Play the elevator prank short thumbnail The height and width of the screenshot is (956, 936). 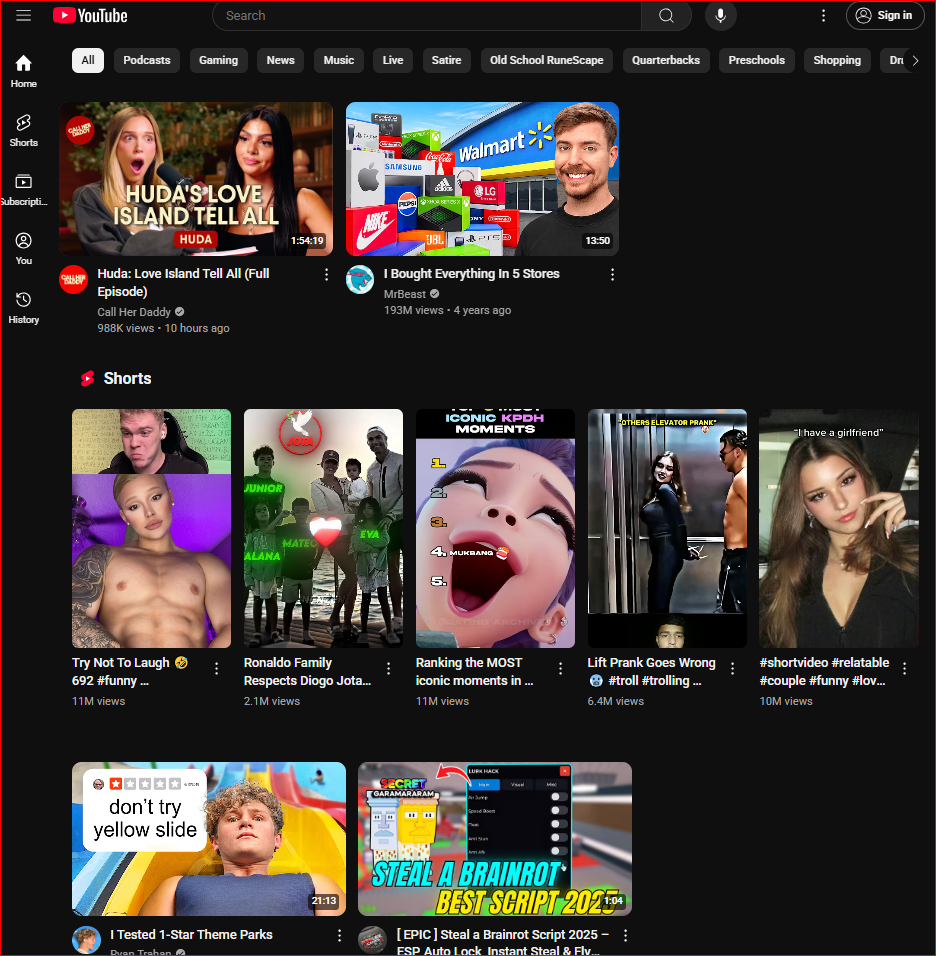(x=667, y=528)
